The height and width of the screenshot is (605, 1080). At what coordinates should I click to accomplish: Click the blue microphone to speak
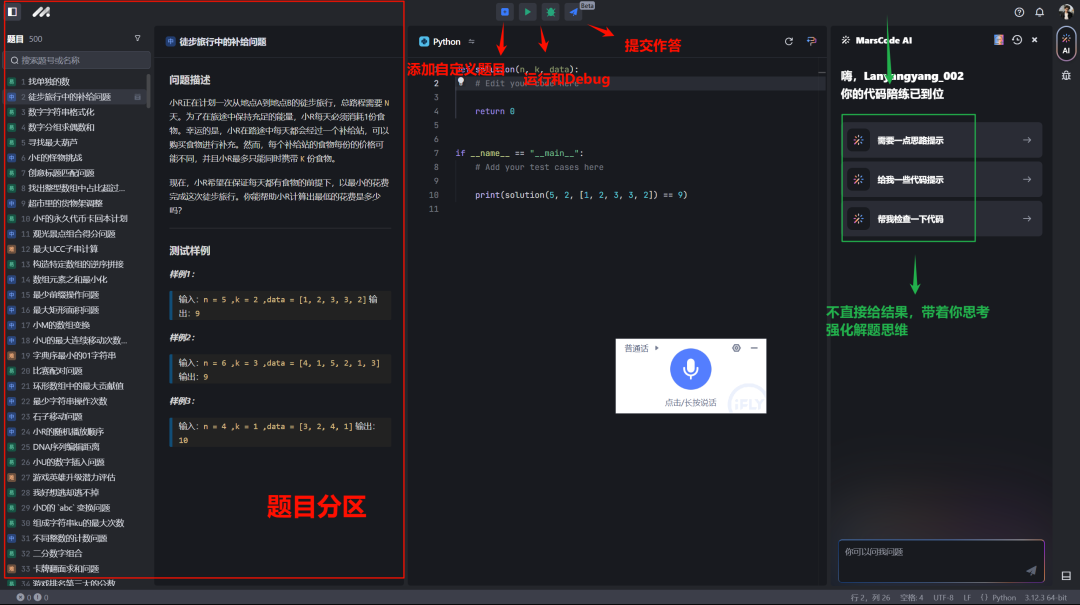click(x=690, y=369)
